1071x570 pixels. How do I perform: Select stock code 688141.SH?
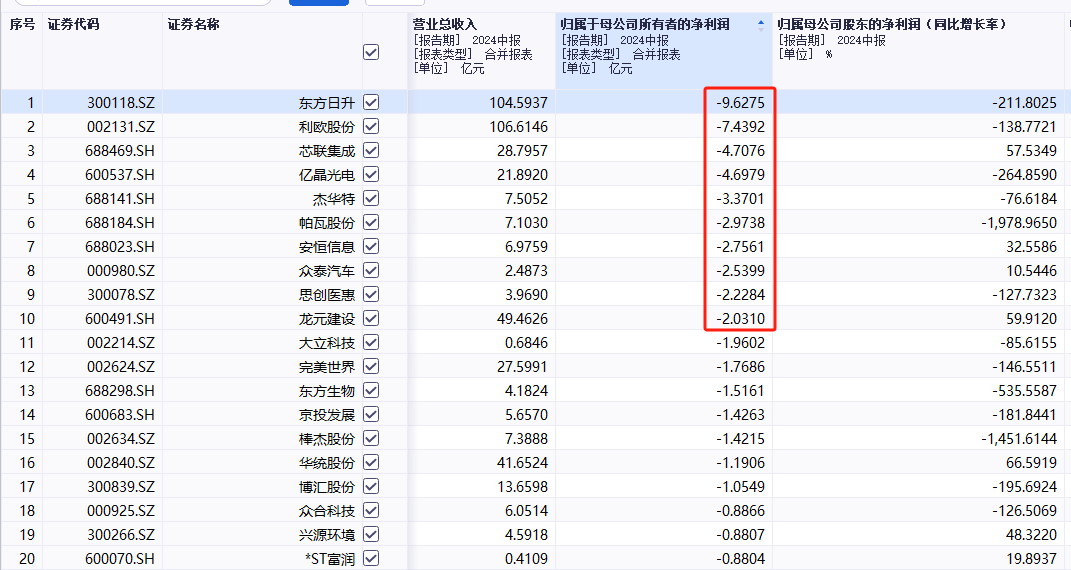120,199
